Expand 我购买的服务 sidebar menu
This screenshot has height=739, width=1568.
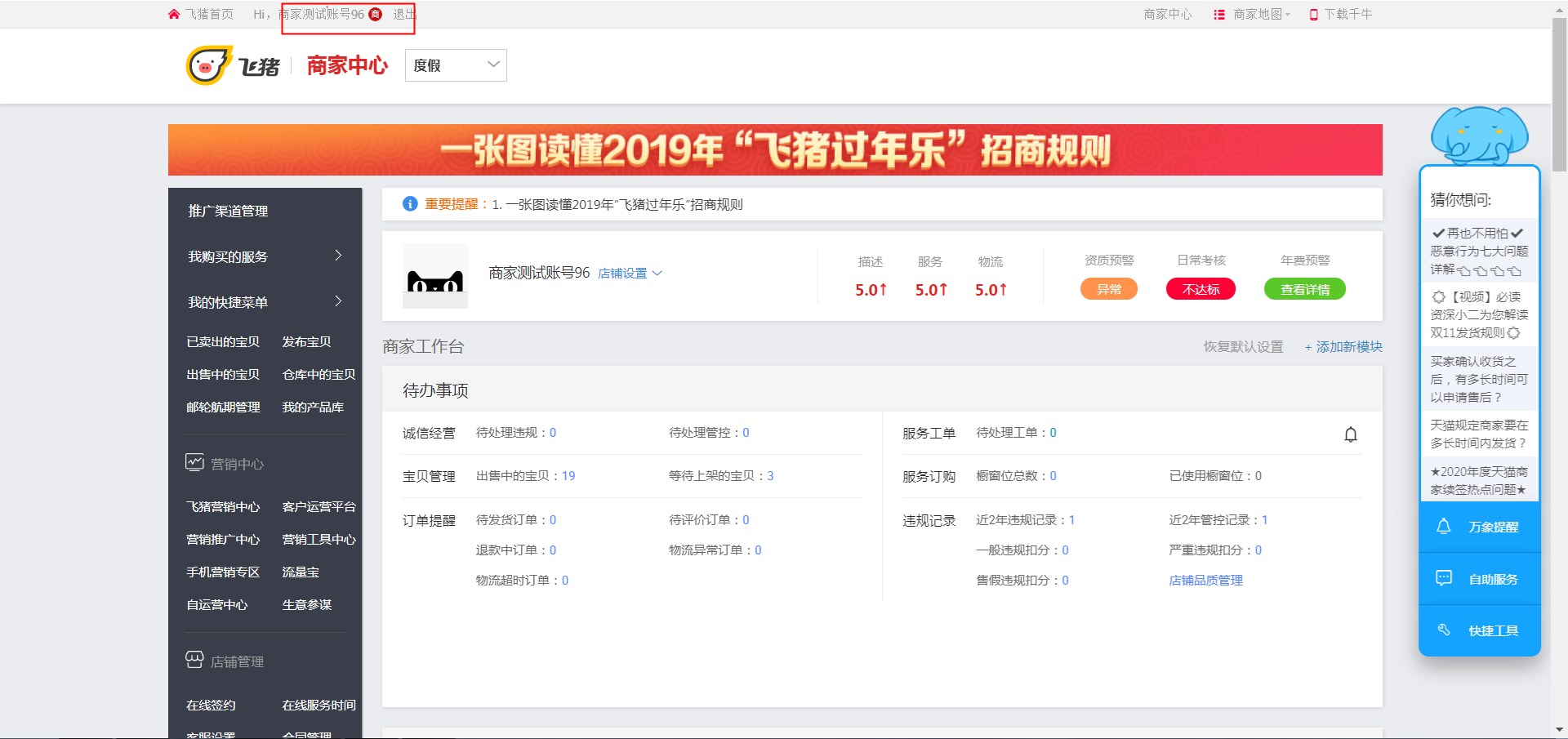[x=265, y=256]
